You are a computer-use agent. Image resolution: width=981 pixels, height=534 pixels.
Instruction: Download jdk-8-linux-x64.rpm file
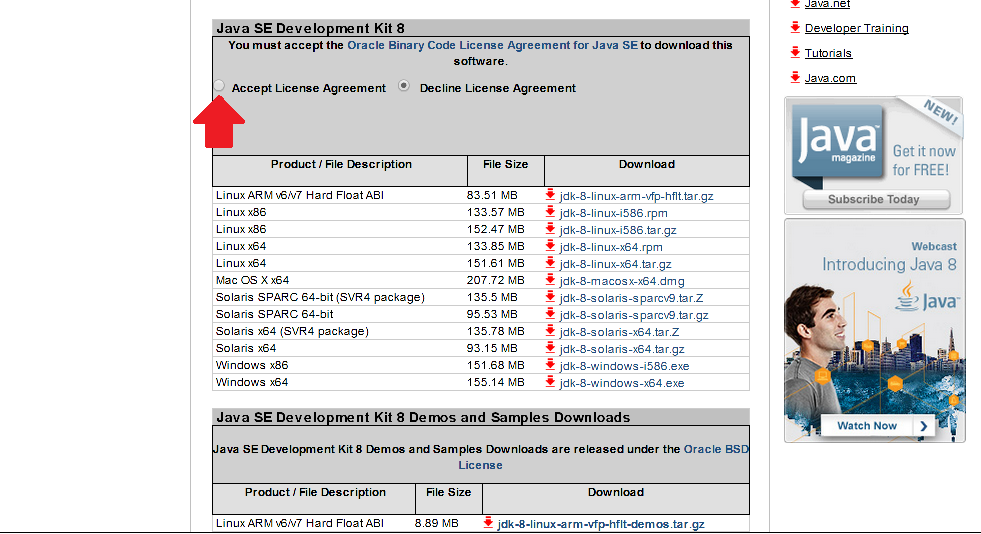611,246
